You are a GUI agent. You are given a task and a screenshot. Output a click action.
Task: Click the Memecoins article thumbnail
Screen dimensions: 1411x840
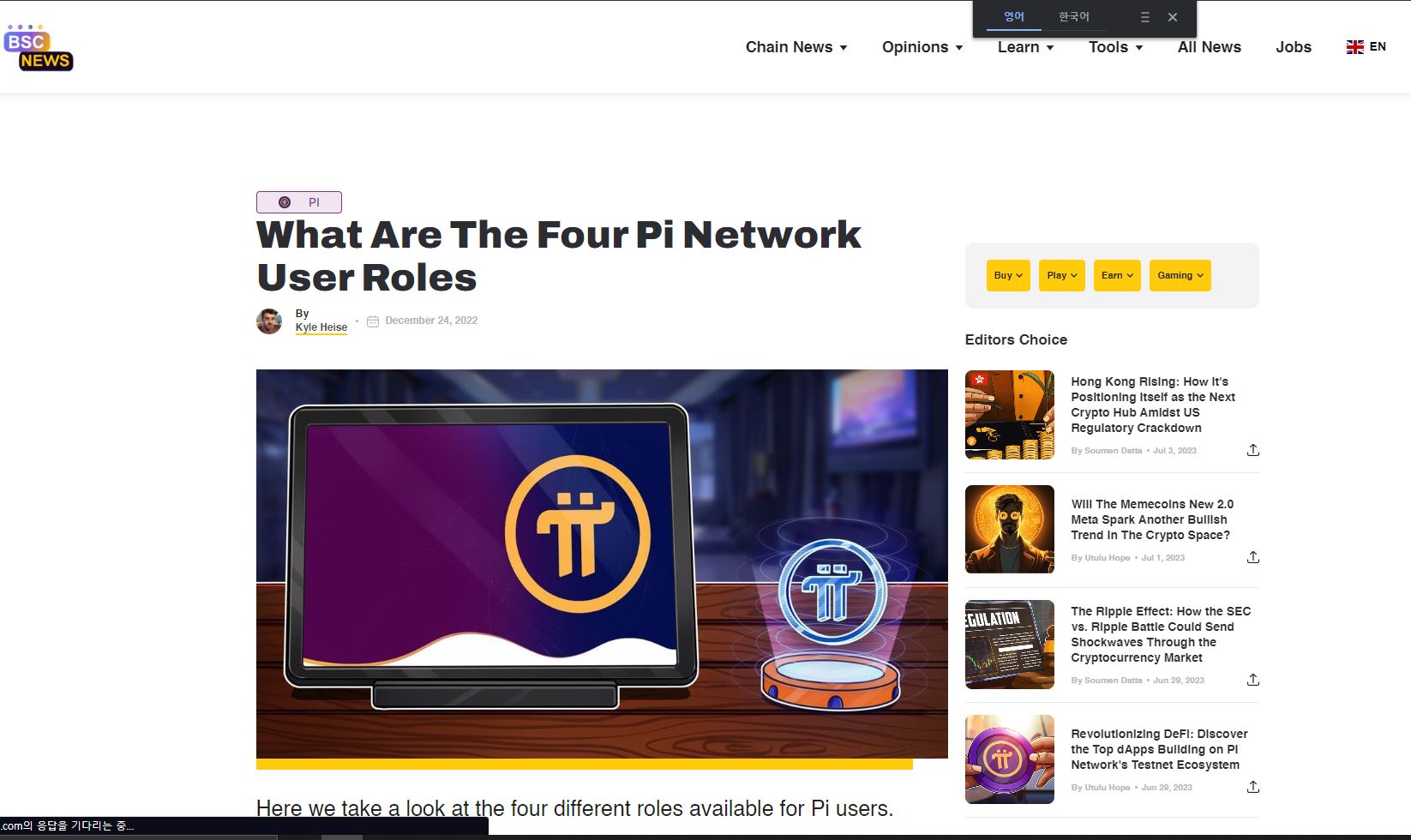click(1010, 530)
